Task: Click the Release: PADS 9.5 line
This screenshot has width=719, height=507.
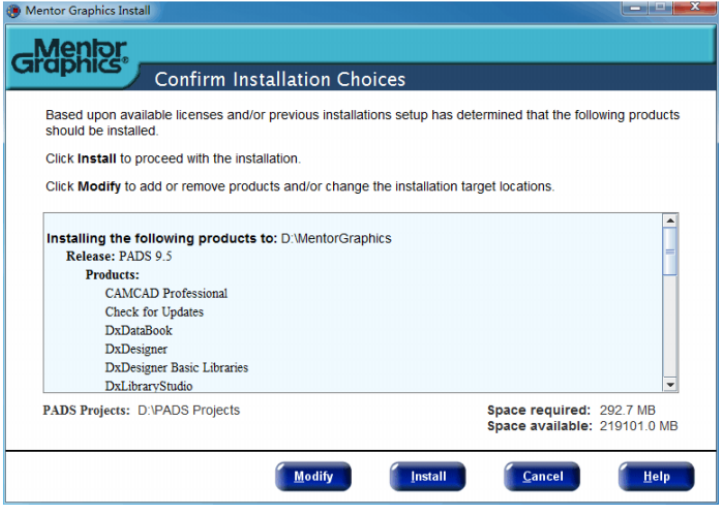Action: coord(119,256)
